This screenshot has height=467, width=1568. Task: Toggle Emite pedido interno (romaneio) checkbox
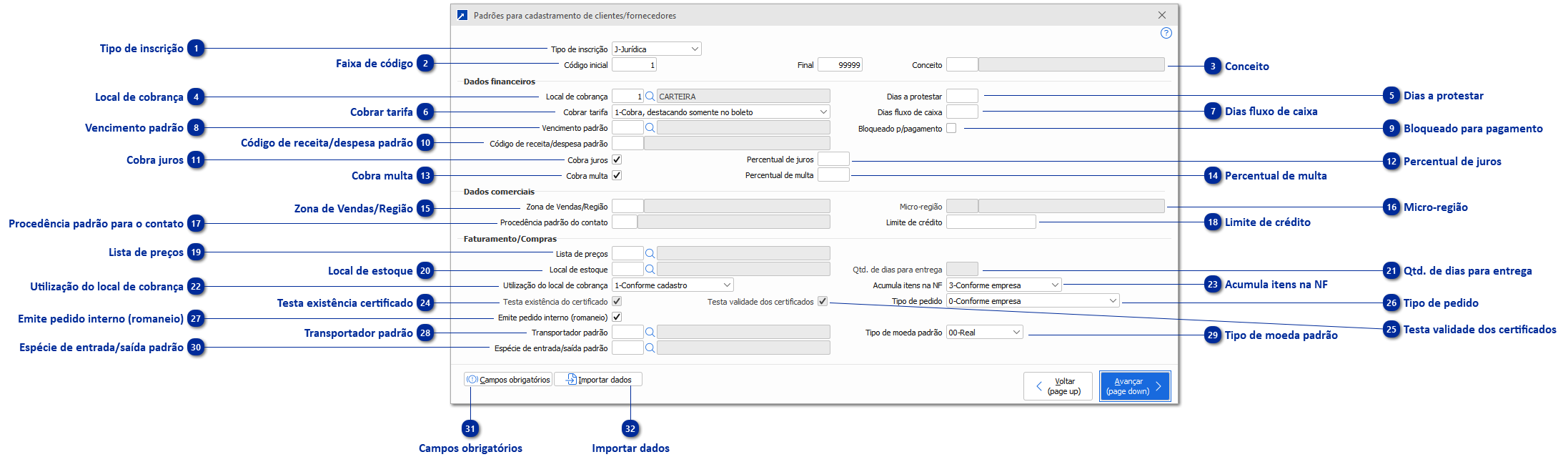click(617, 317)
